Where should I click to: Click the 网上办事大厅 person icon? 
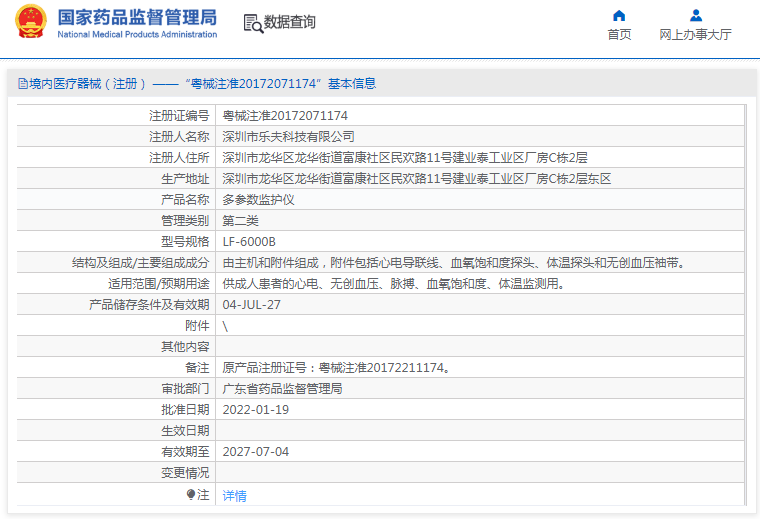tap(696, 15)
